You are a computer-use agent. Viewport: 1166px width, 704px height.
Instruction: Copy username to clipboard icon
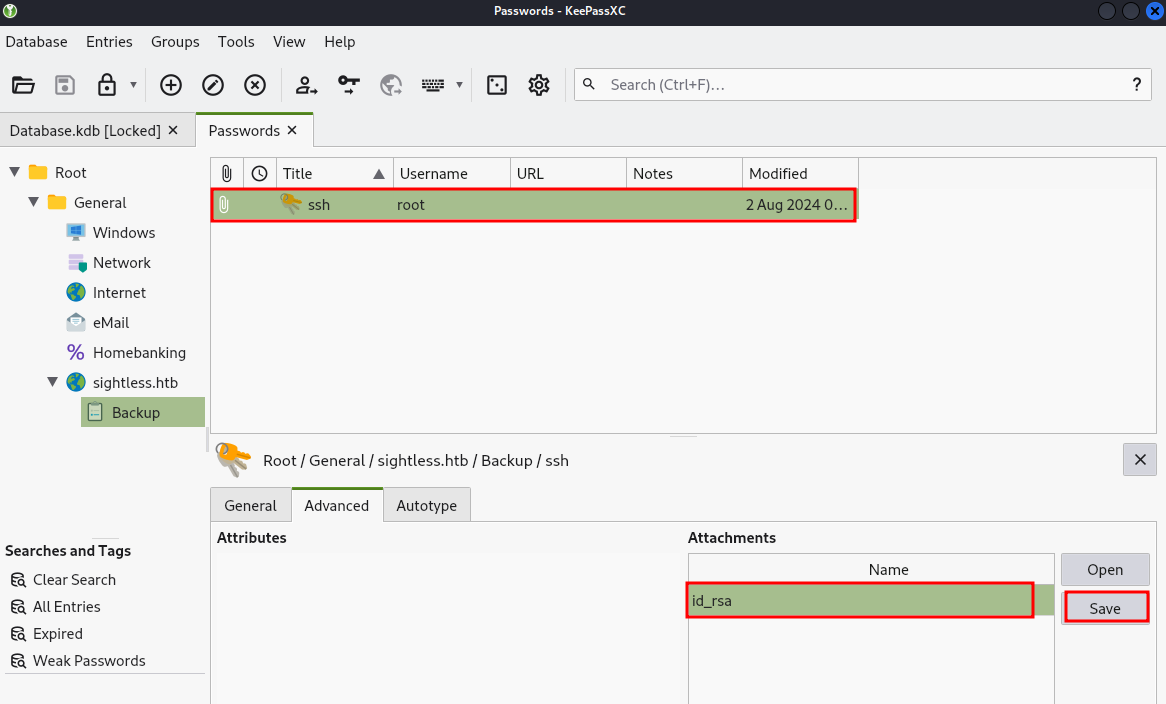tap(306, 85)
